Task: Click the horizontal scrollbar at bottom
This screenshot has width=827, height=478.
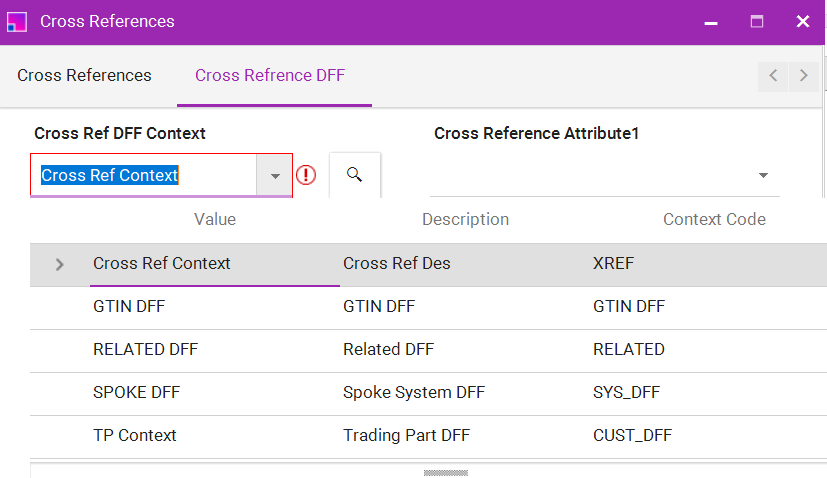Action: click(446, 472)
